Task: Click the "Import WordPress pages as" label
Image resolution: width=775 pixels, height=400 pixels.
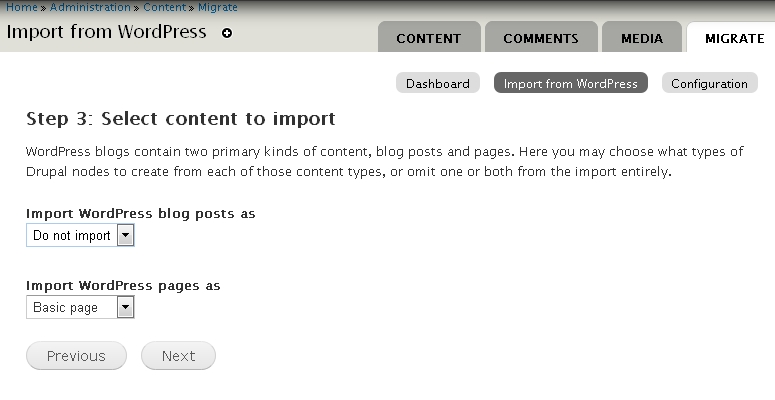Action: point(123,285)
